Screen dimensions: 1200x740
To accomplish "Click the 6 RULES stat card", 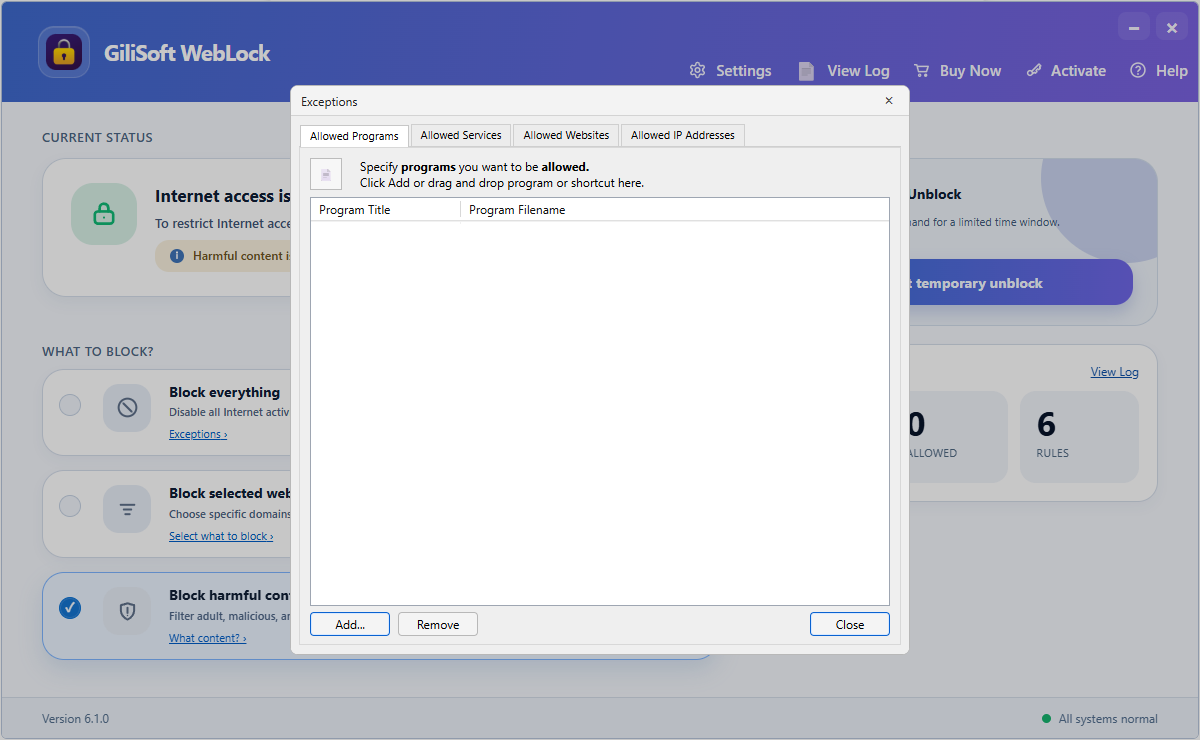I will pyautogui.click(x=1079, y=436).
